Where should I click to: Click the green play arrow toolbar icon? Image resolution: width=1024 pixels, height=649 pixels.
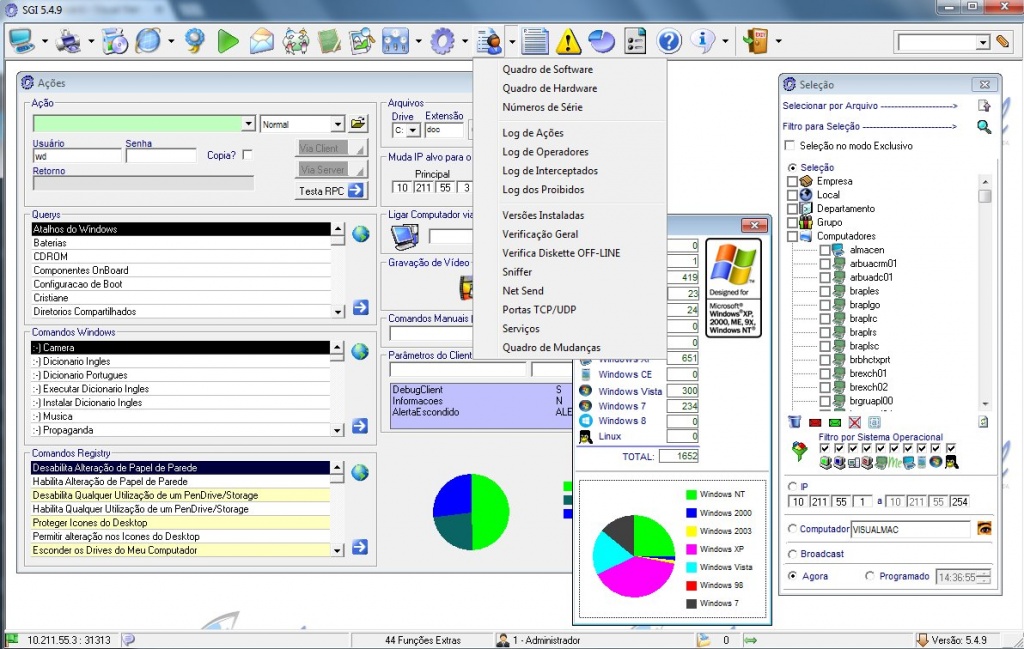point(227,41)
